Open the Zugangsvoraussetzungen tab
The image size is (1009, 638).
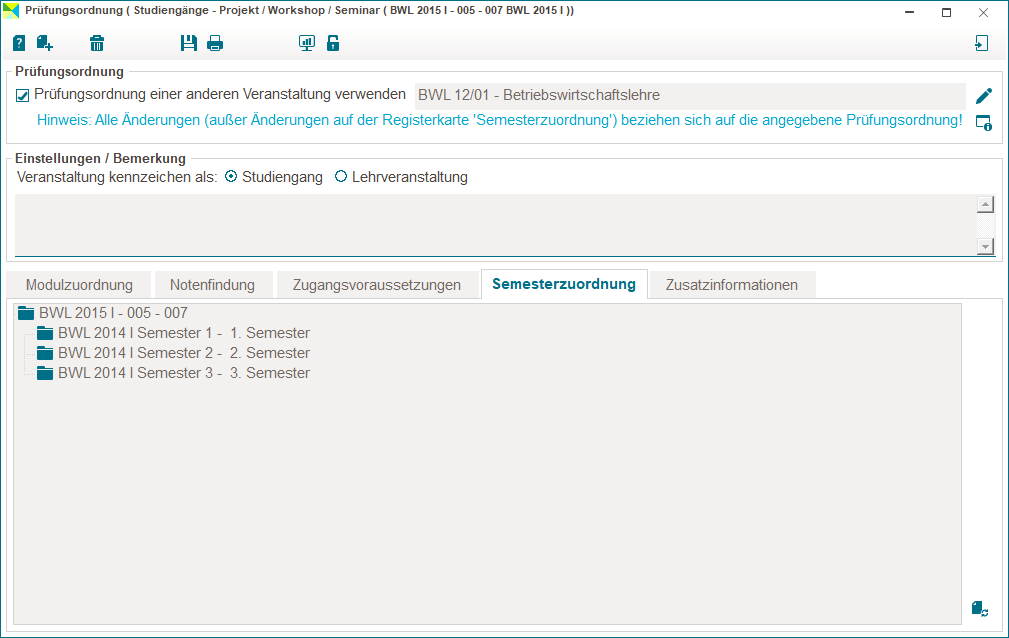click(377, 285)
